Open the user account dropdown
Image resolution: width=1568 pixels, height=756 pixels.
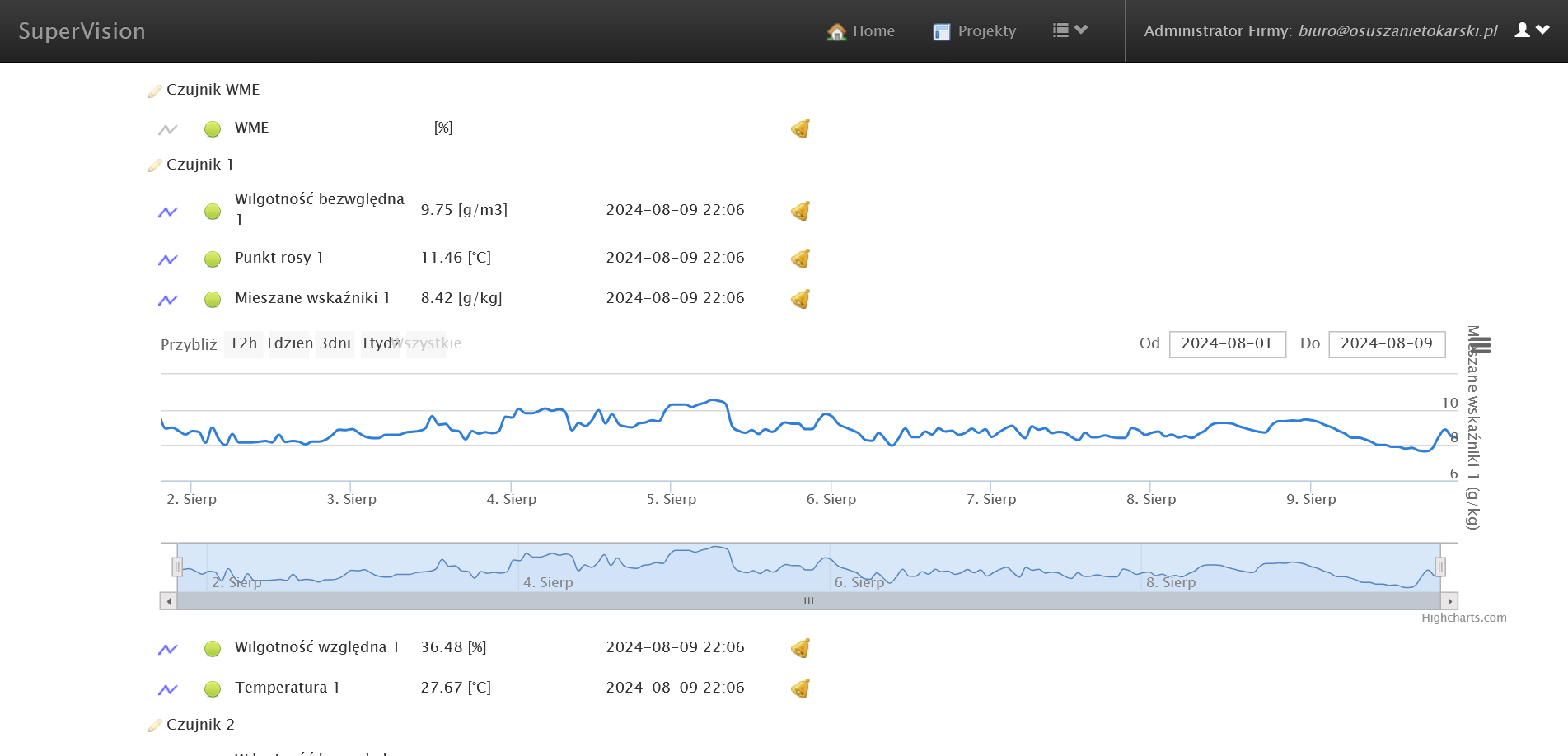[x=1533, y=30]
